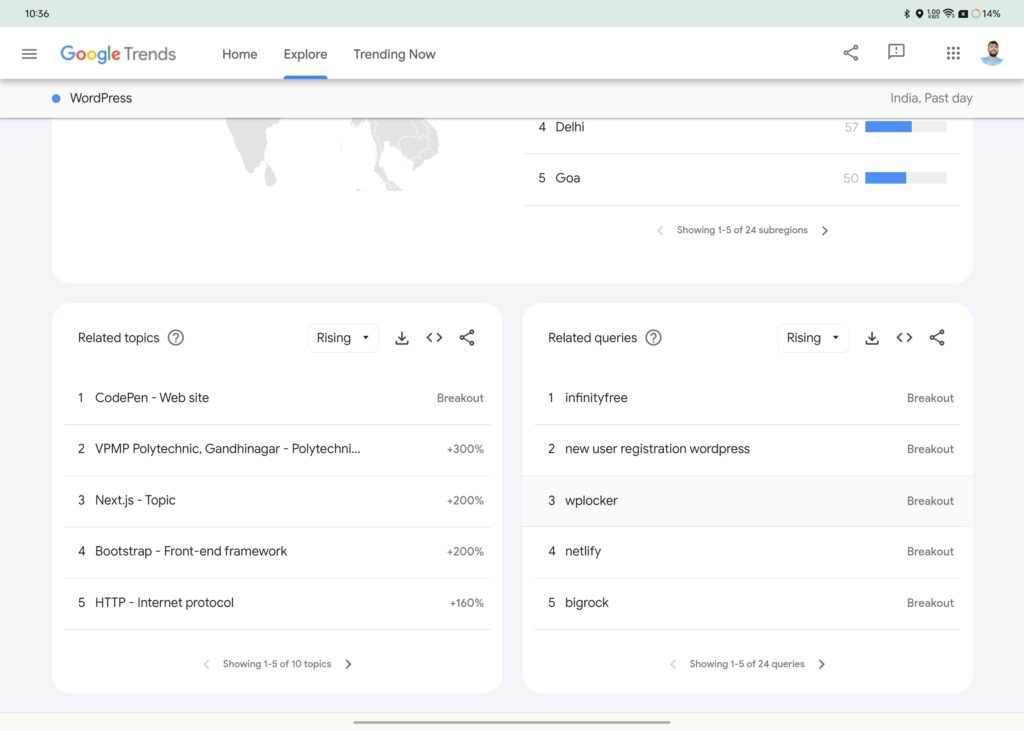Share the Related topics card
The height and width of the screenshot is (731, 1024).
pos(467,338)
